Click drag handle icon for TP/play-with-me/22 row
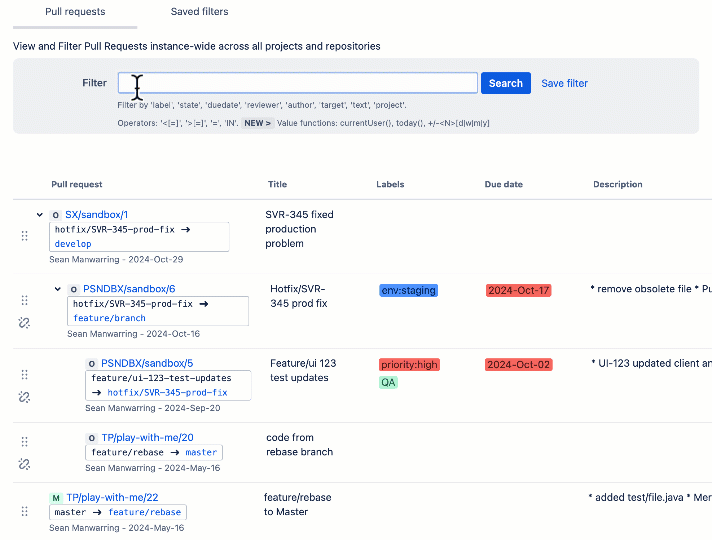The width and height of the screenshot is (712, 540). pyautogui.click(x=25, y=511)
